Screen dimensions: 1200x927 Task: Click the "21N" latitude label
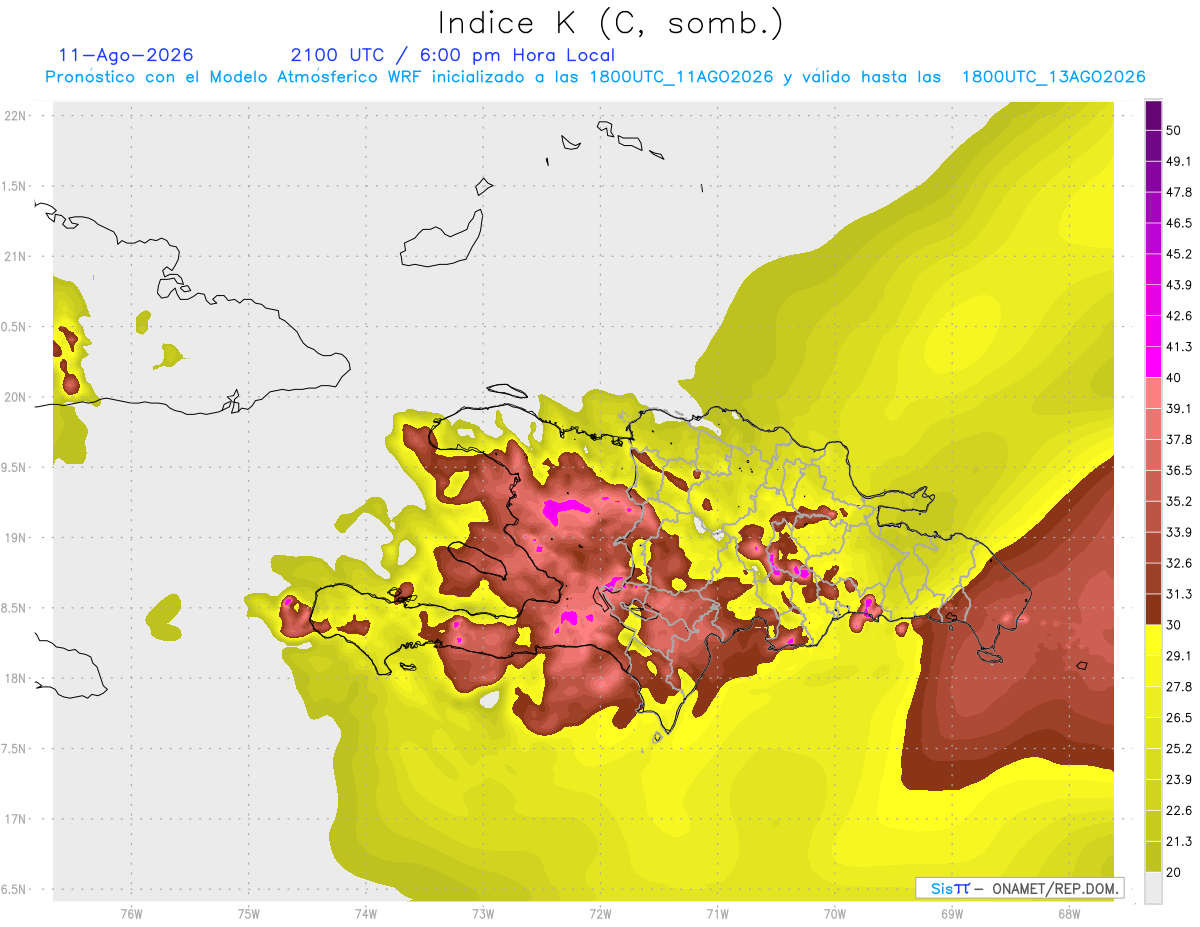coord(17,256)
